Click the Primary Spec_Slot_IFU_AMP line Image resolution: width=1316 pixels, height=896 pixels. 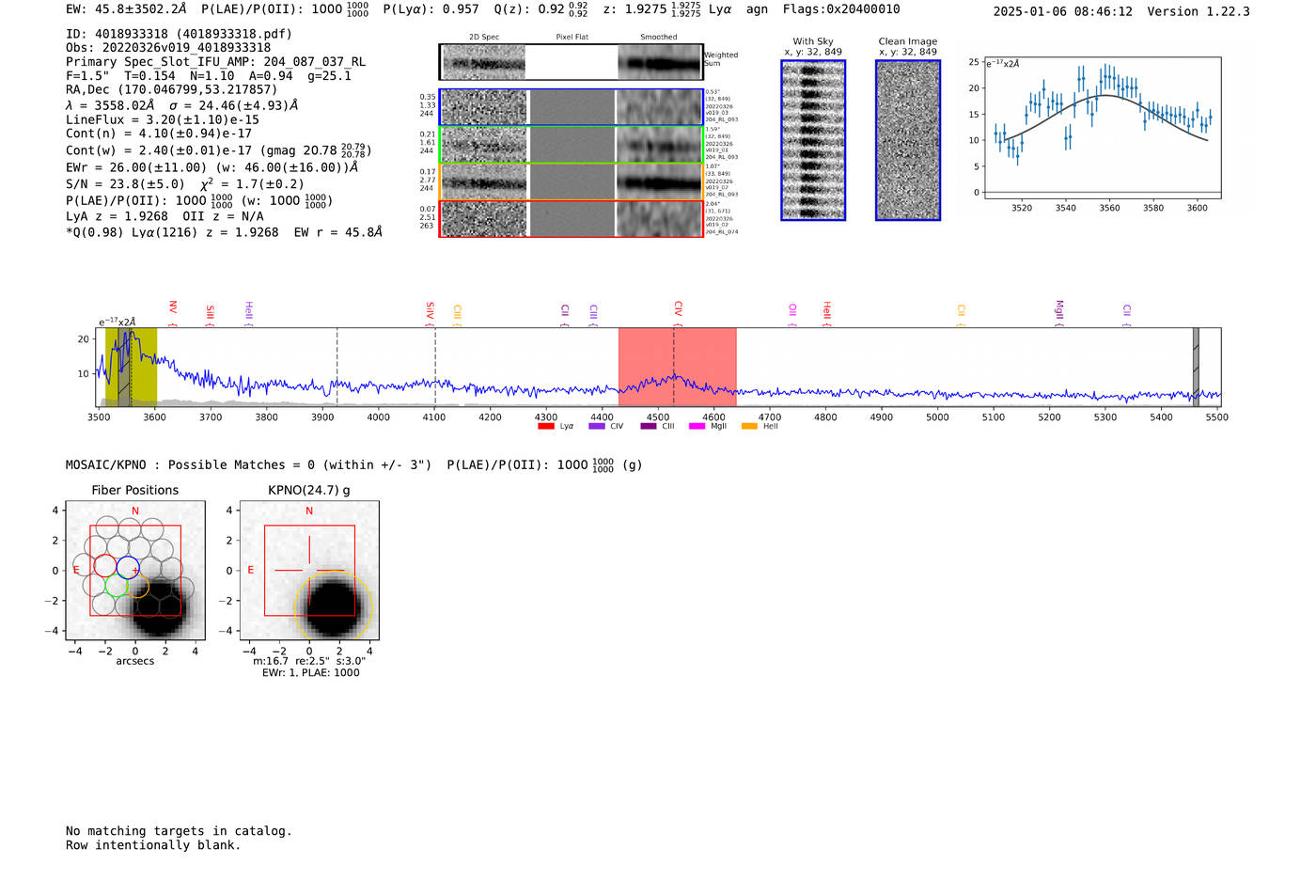pos(215,62)
